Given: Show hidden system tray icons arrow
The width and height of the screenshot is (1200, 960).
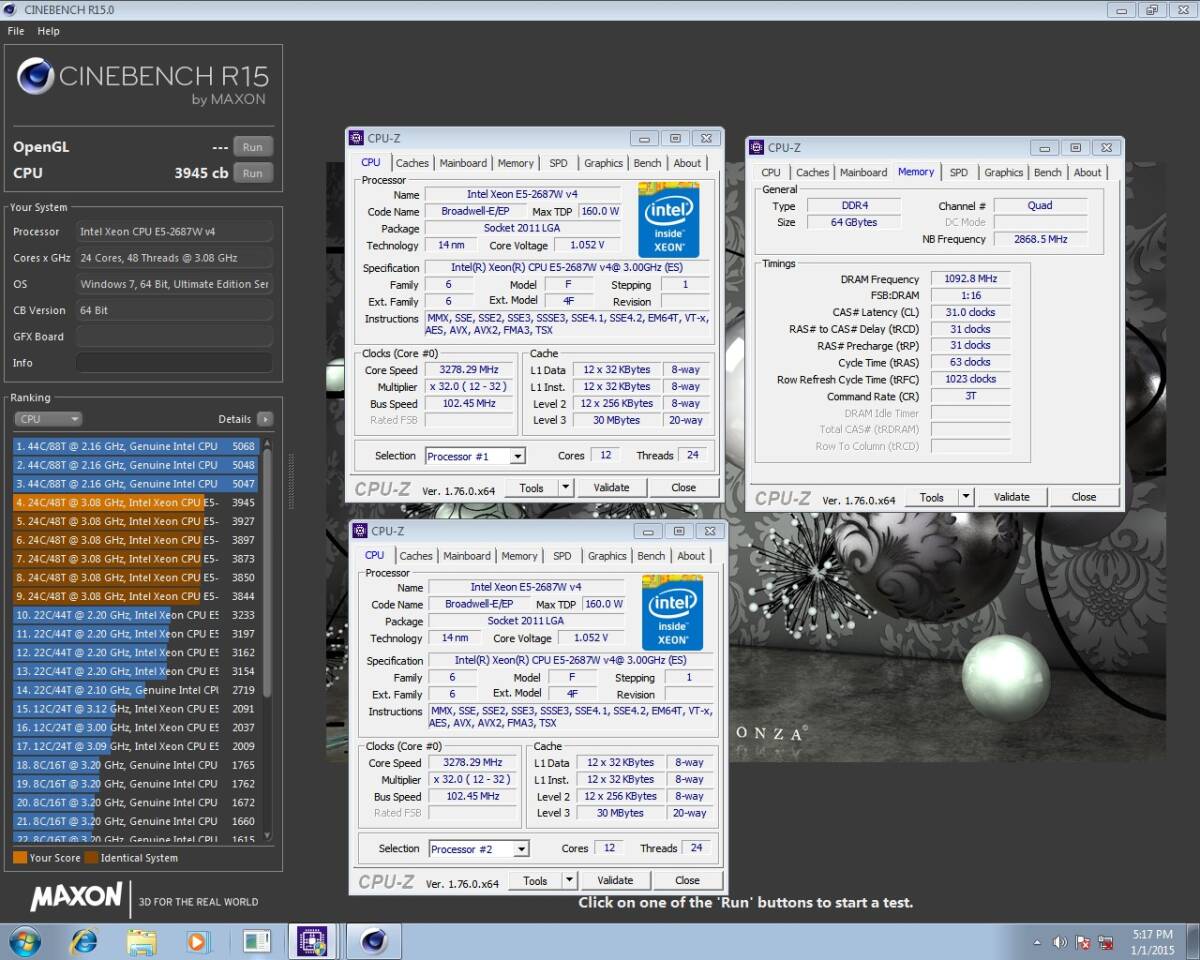Looking at the screenshot, I should tap(1038, 942).
